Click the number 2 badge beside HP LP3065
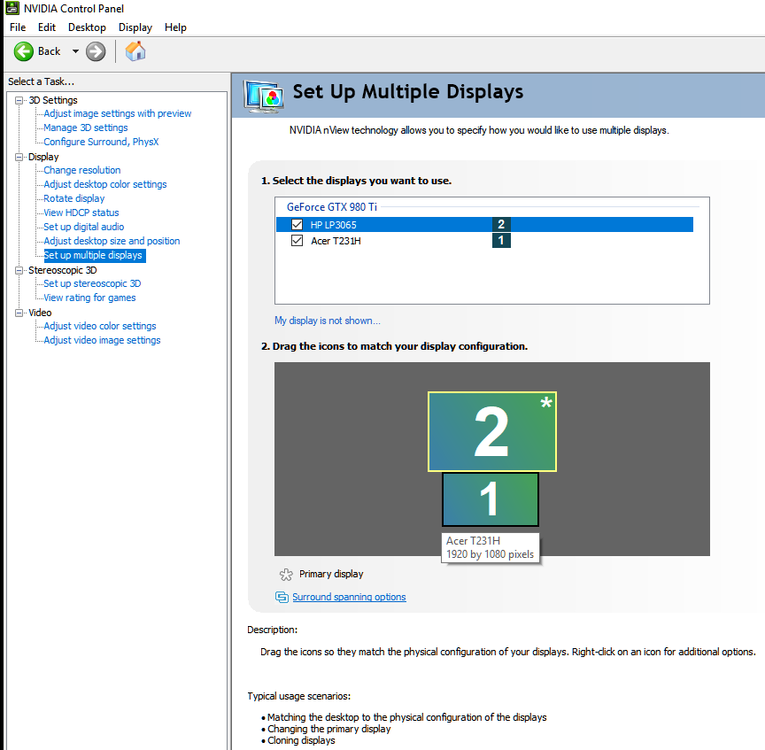 coord(501,224)
